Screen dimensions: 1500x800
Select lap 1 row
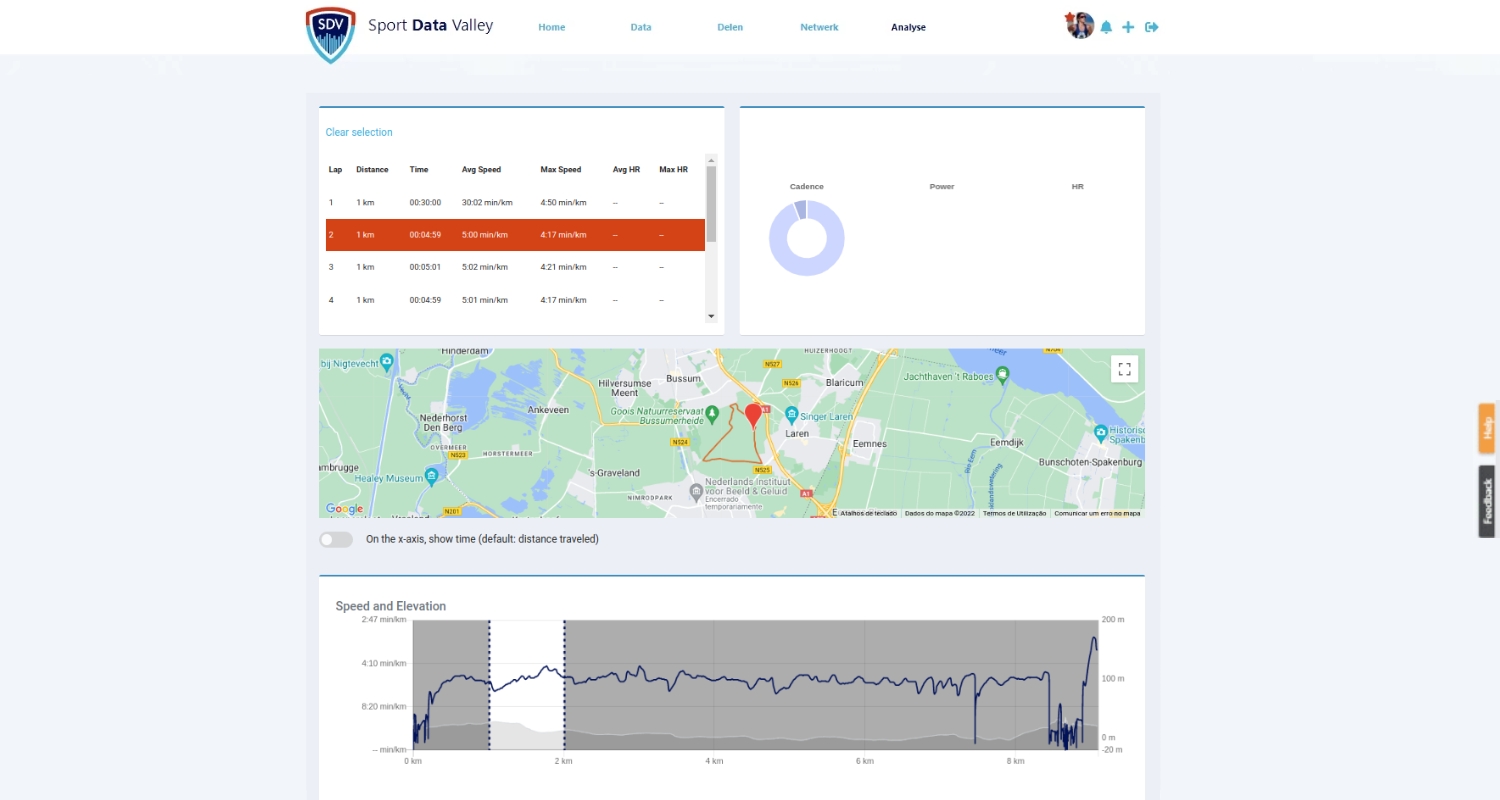(x=515, y=202)
